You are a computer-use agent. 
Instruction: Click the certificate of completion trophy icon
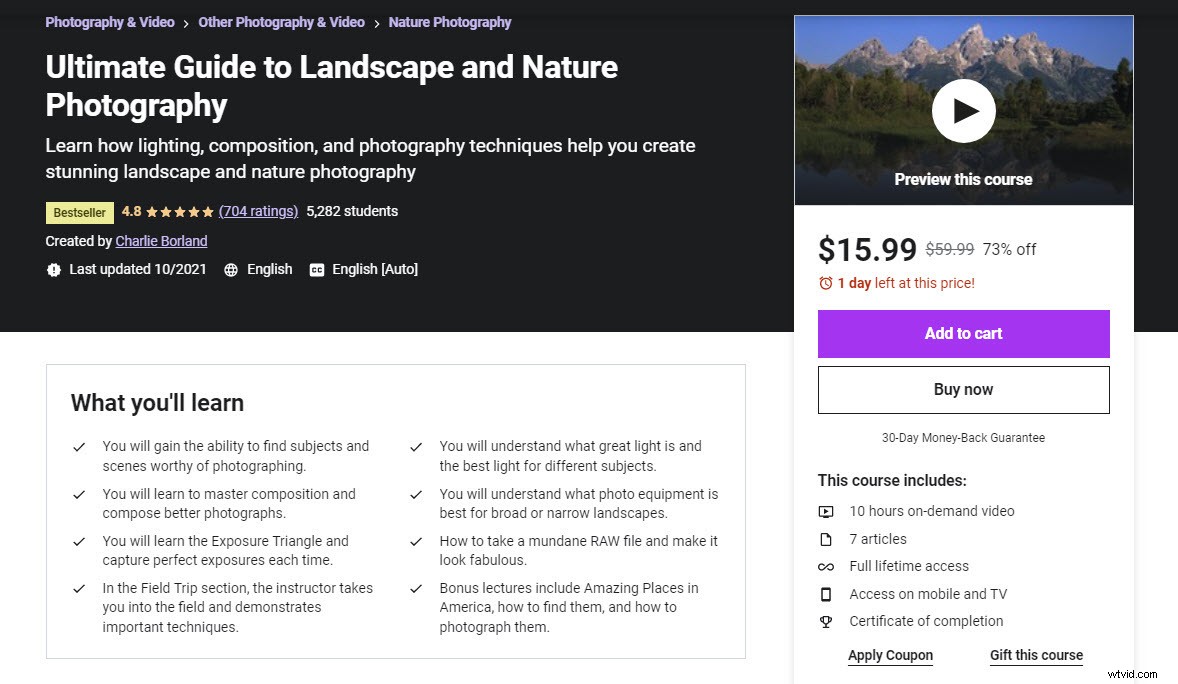pyautogui.click(x=826, y=621)
